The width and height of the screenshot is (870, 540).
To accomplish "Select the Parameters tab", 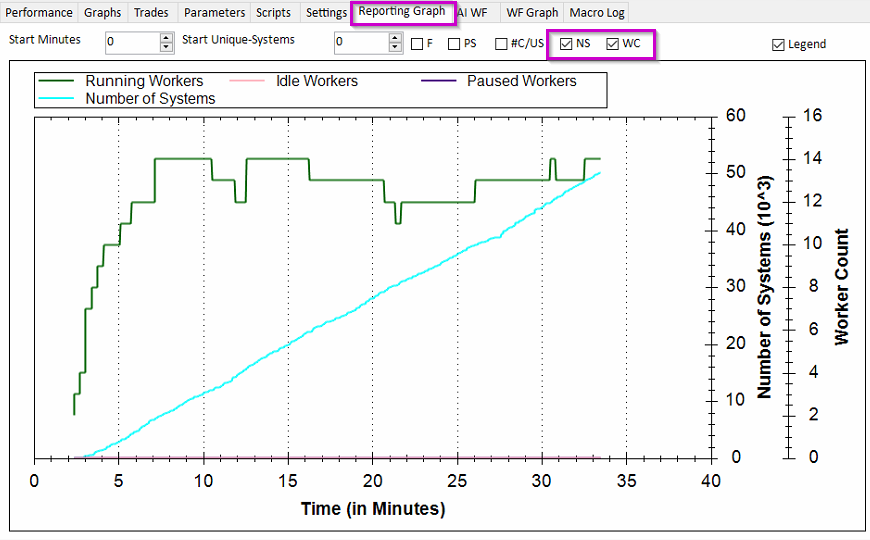I will click(214, 13).
